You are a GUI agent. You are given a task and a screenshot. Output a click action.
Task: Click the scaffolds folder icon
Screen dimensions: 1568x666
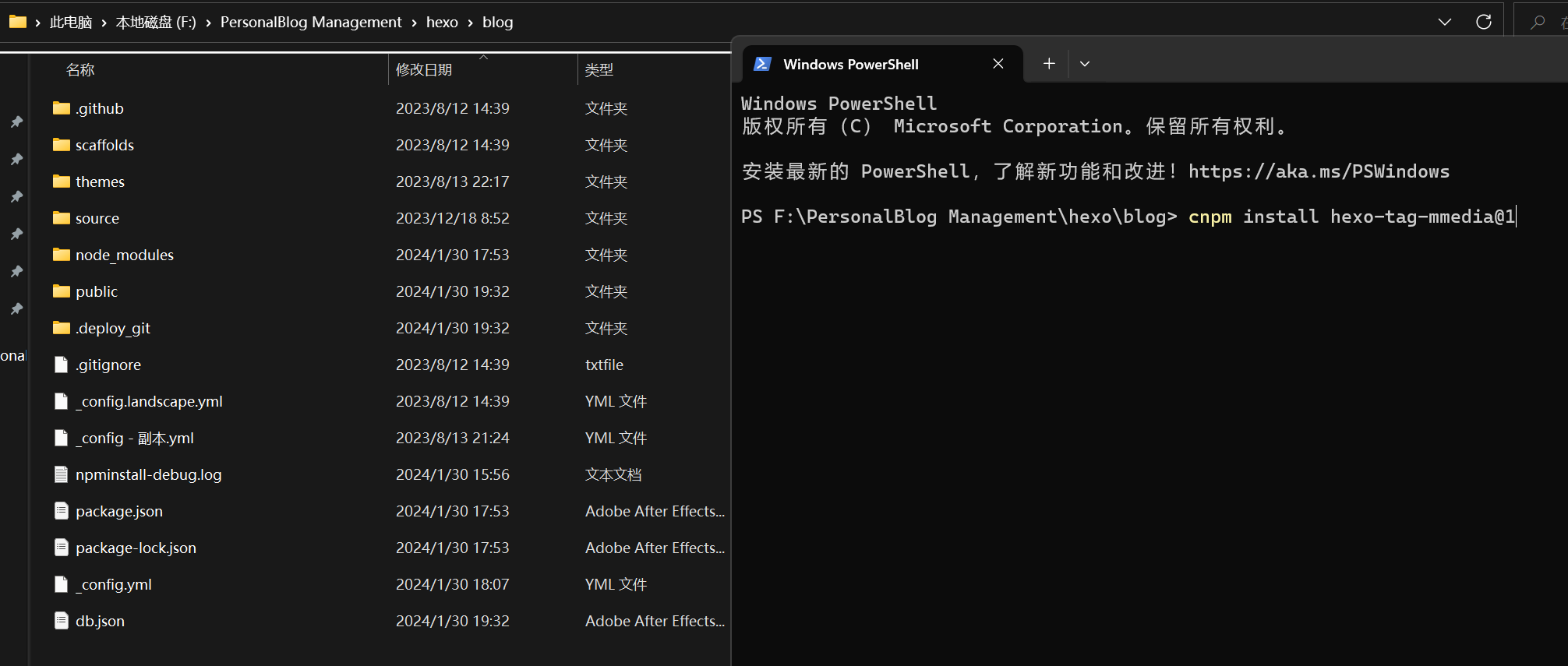tap(62, 145)
